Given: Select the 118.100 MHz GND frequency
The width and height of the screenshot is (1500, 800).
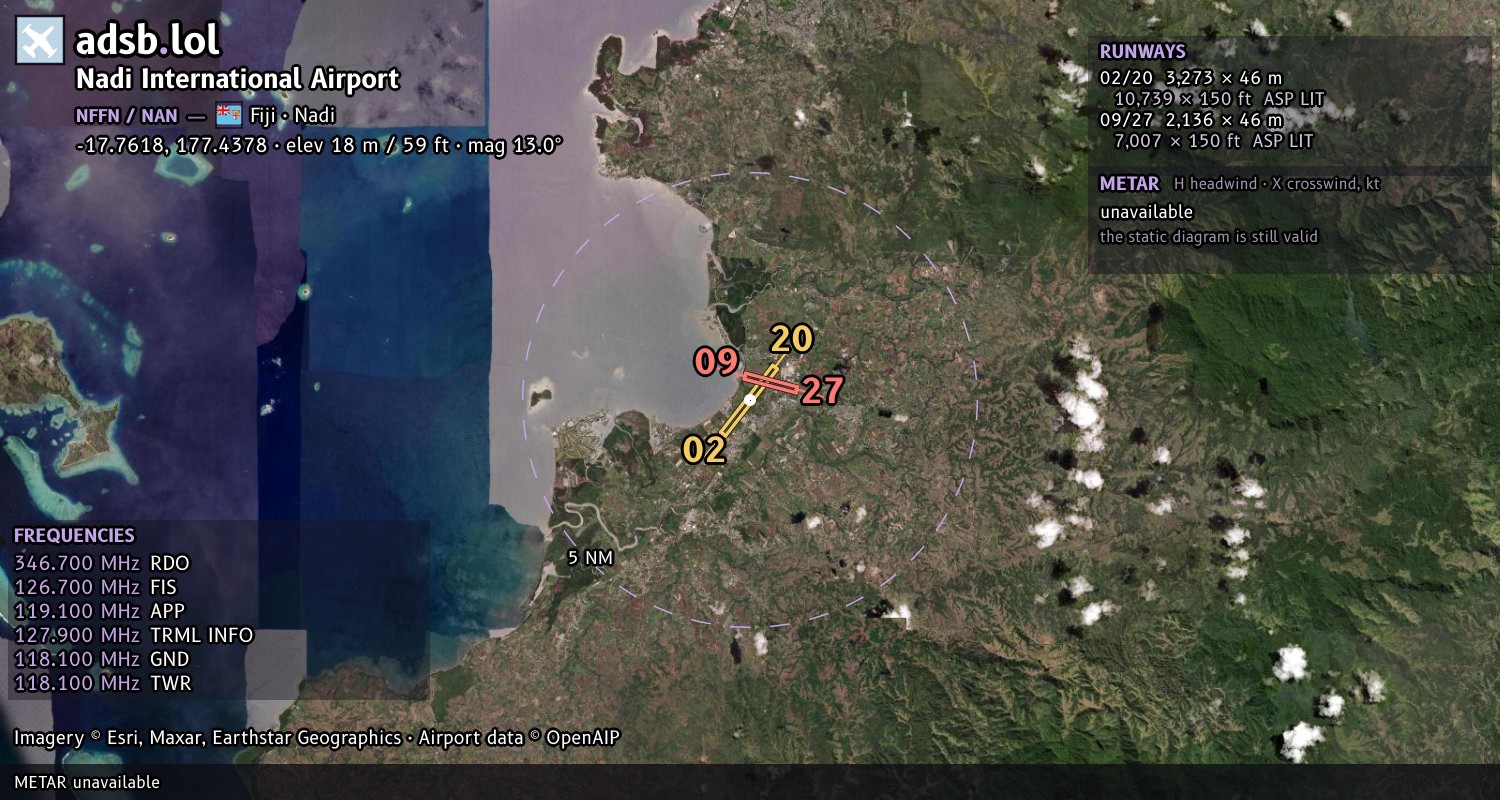Looking at the screenshot, I should pyautogui.click(x=101, y=659).
